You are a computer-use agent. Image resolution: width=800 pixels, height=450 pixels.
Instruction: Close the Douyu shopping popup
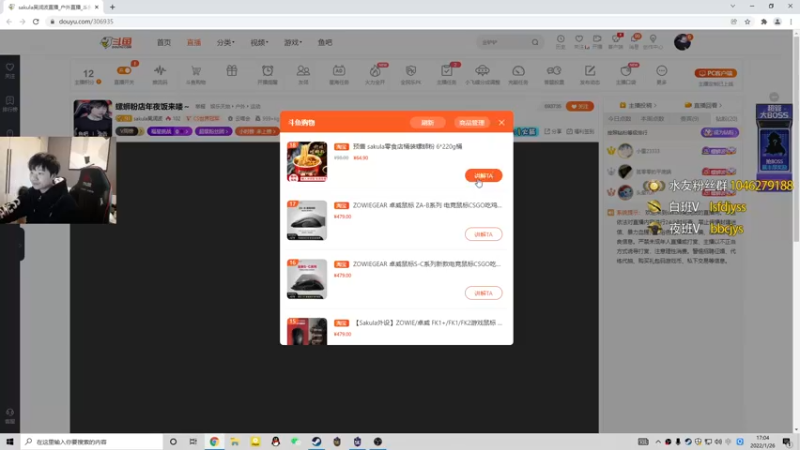[x=502, y=122]
